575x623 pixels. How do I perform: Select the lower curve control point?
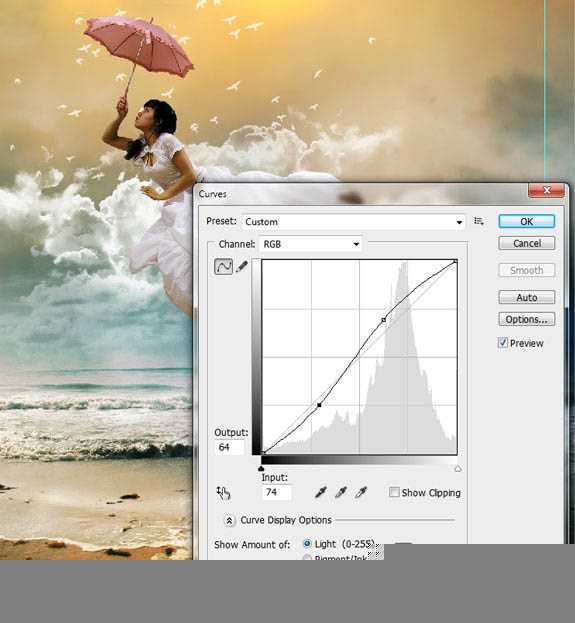[319, 405]
